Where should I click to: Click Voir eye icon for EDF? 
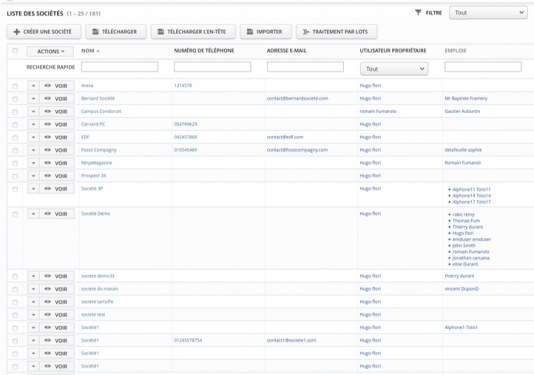point(47,137)
